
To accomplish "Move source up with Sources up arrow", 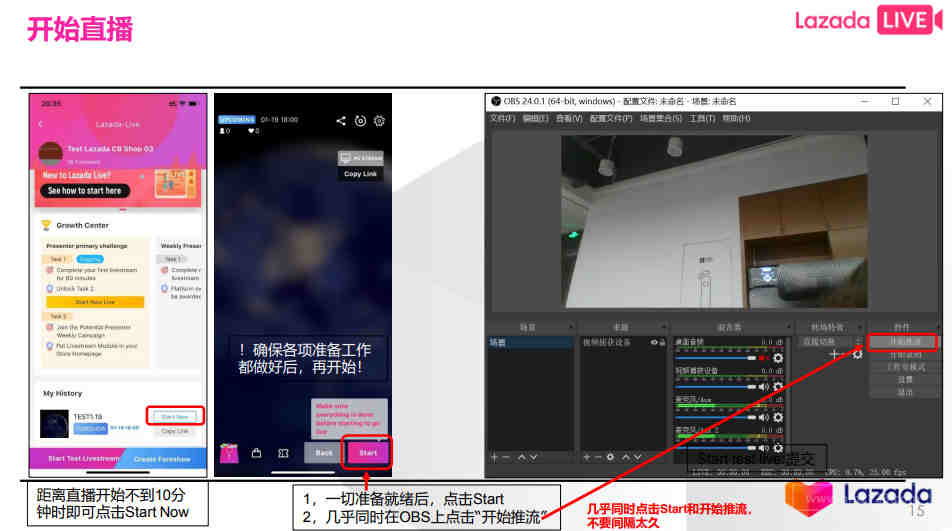I will [x=626, y=458].
